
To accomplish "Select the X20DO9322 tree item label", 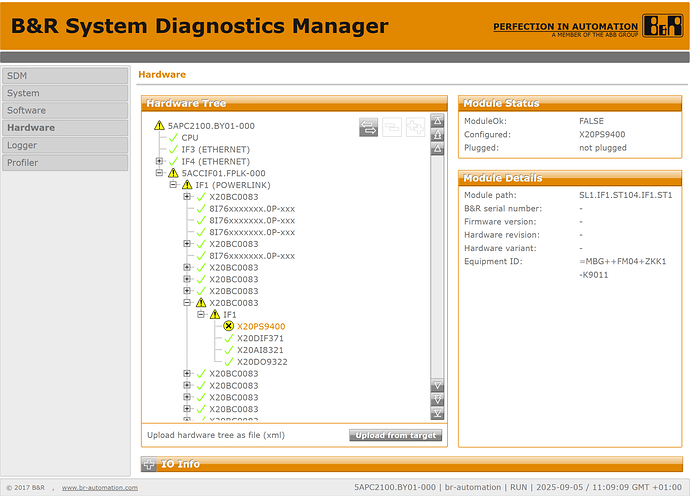I will pyautogui.click(x=262, y=362).
